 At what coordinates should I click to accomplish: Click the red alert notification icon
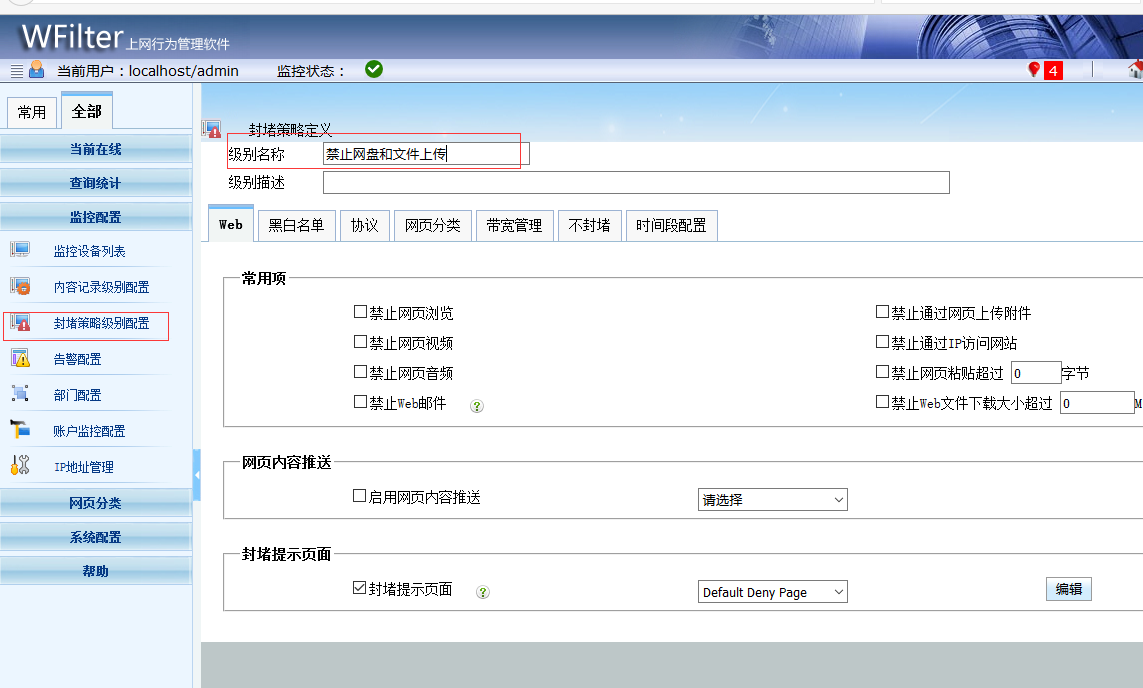[1034, 70]
